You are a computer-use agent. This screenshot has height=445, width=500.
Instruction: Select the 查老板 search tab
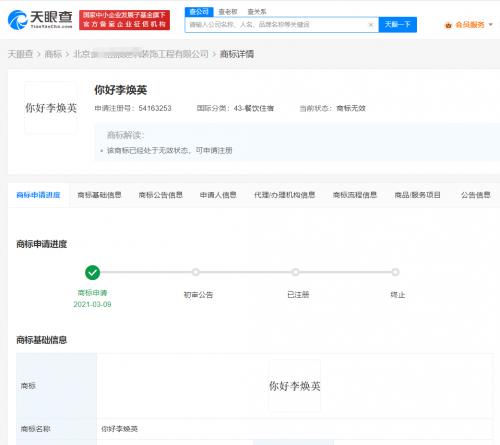(x=228, y=12)
